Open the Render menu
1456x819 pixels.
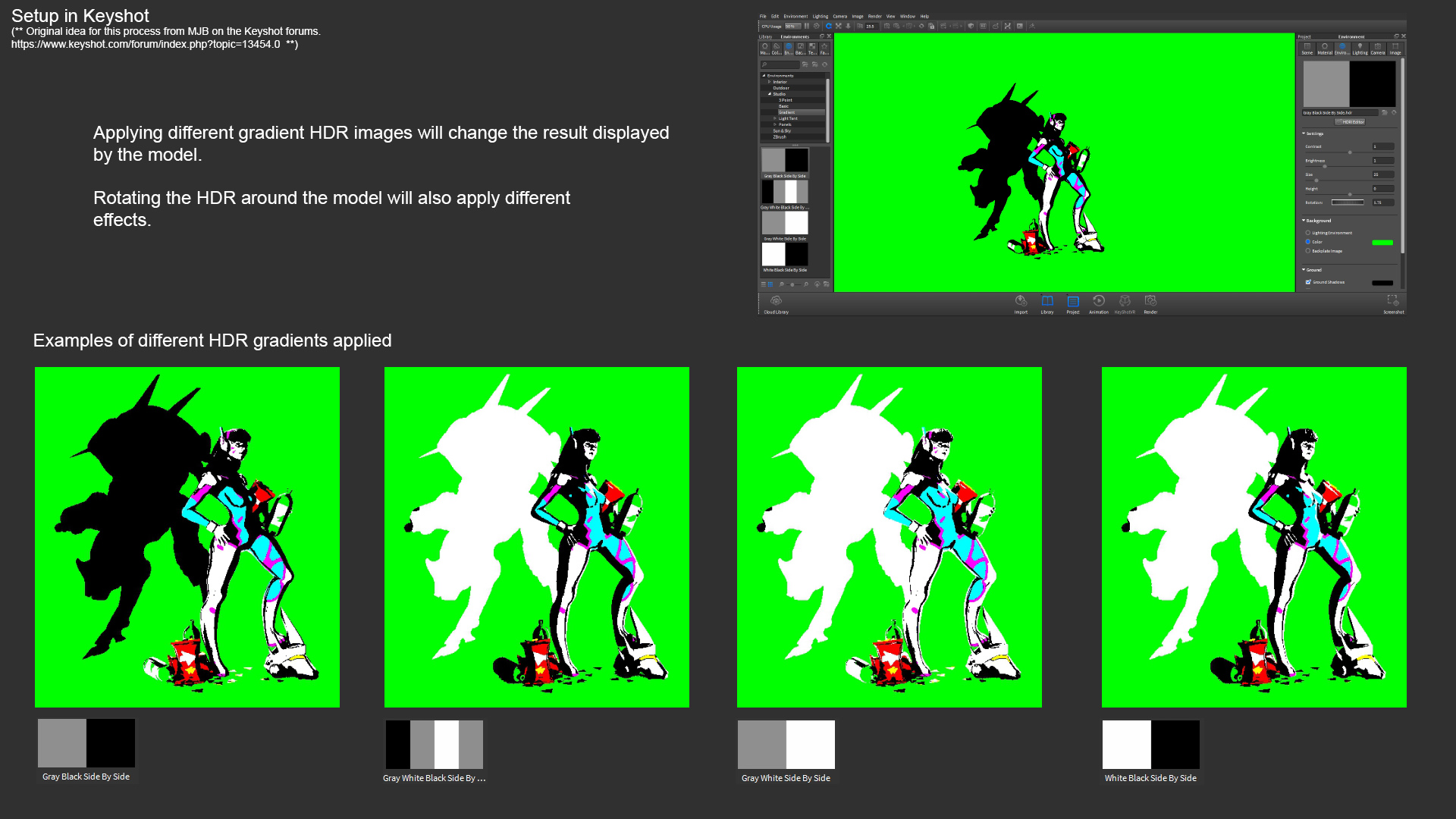pos(874,16)
